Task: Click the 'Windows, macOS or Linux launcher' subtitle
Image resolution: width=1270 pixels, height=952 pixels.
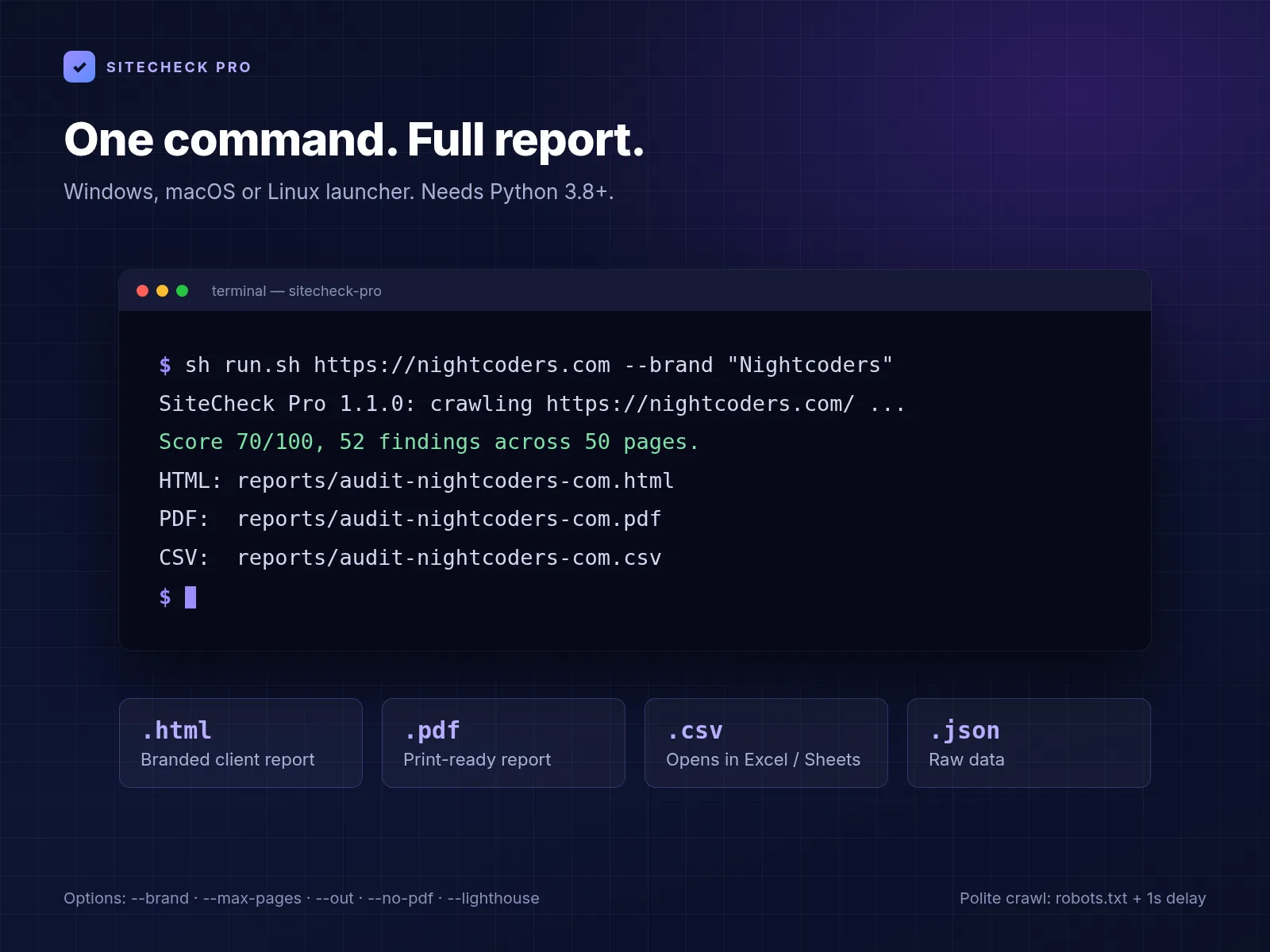Action: point(339,192)
